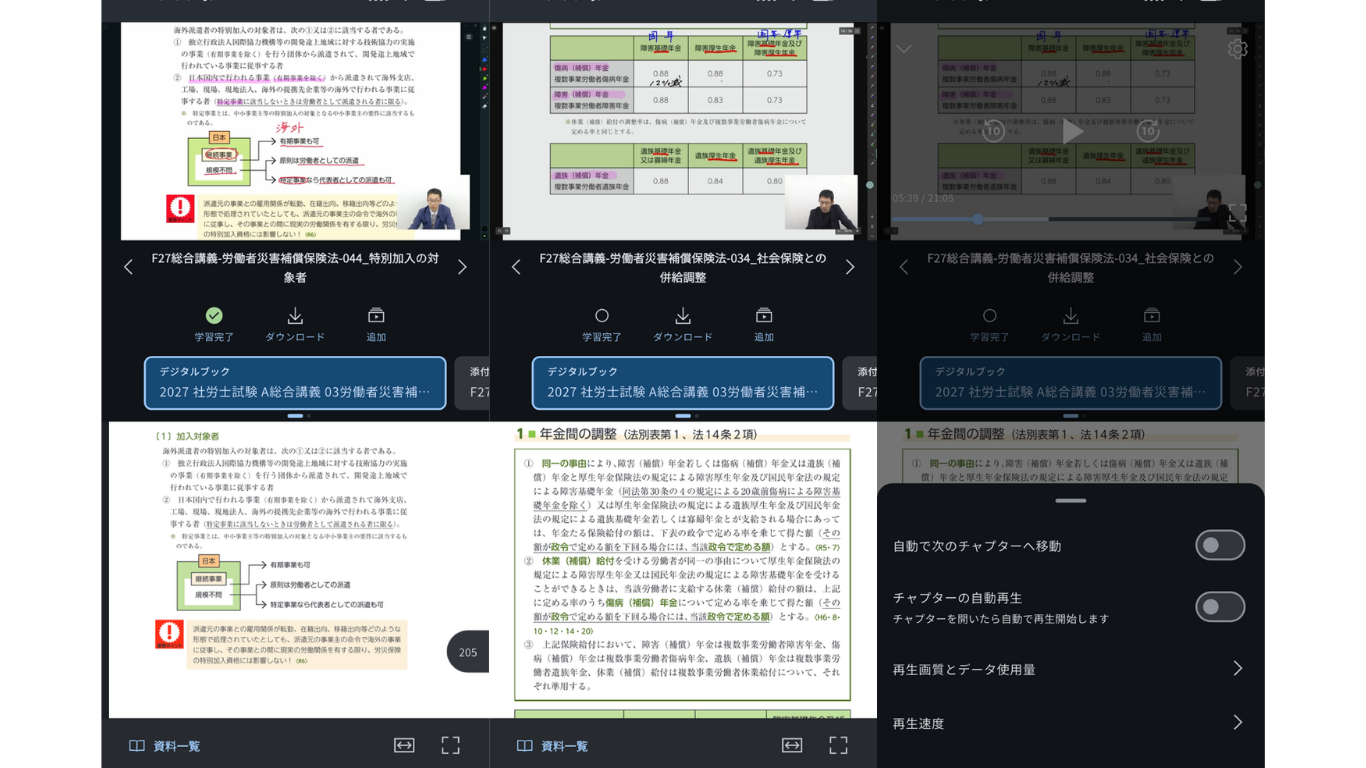Image resolution: width=1366 pixels, height=768 pixels.
Task: Open 資料一覧 below the 加入対象者 page
Action: (x=165, y=746)
